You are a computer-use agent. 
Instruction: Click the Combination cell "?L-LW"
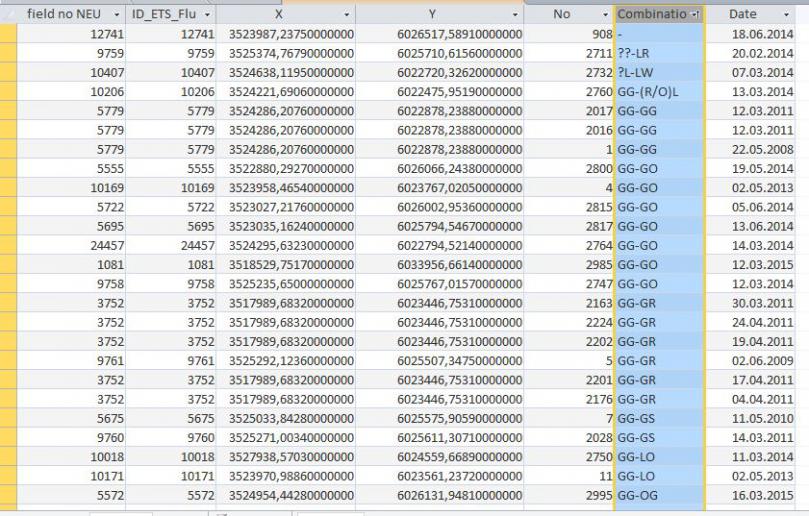click(659, 73)
